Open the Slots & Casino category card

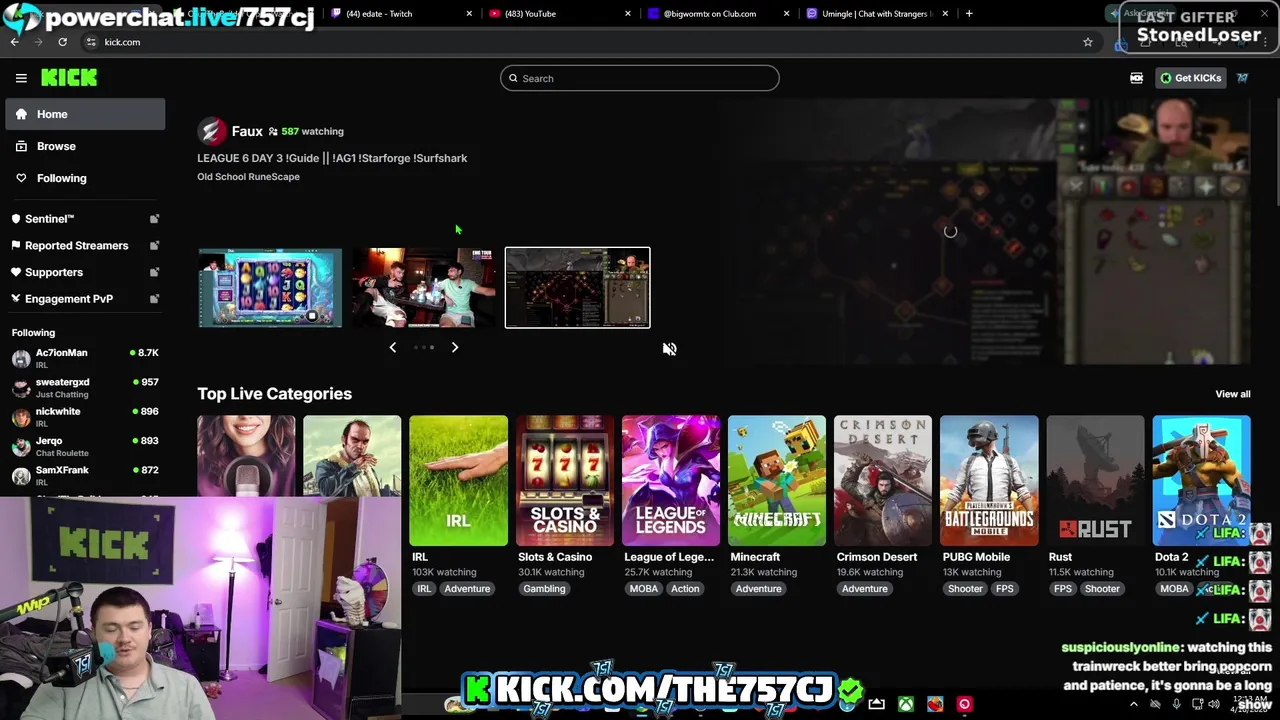(x=564, y=481)
